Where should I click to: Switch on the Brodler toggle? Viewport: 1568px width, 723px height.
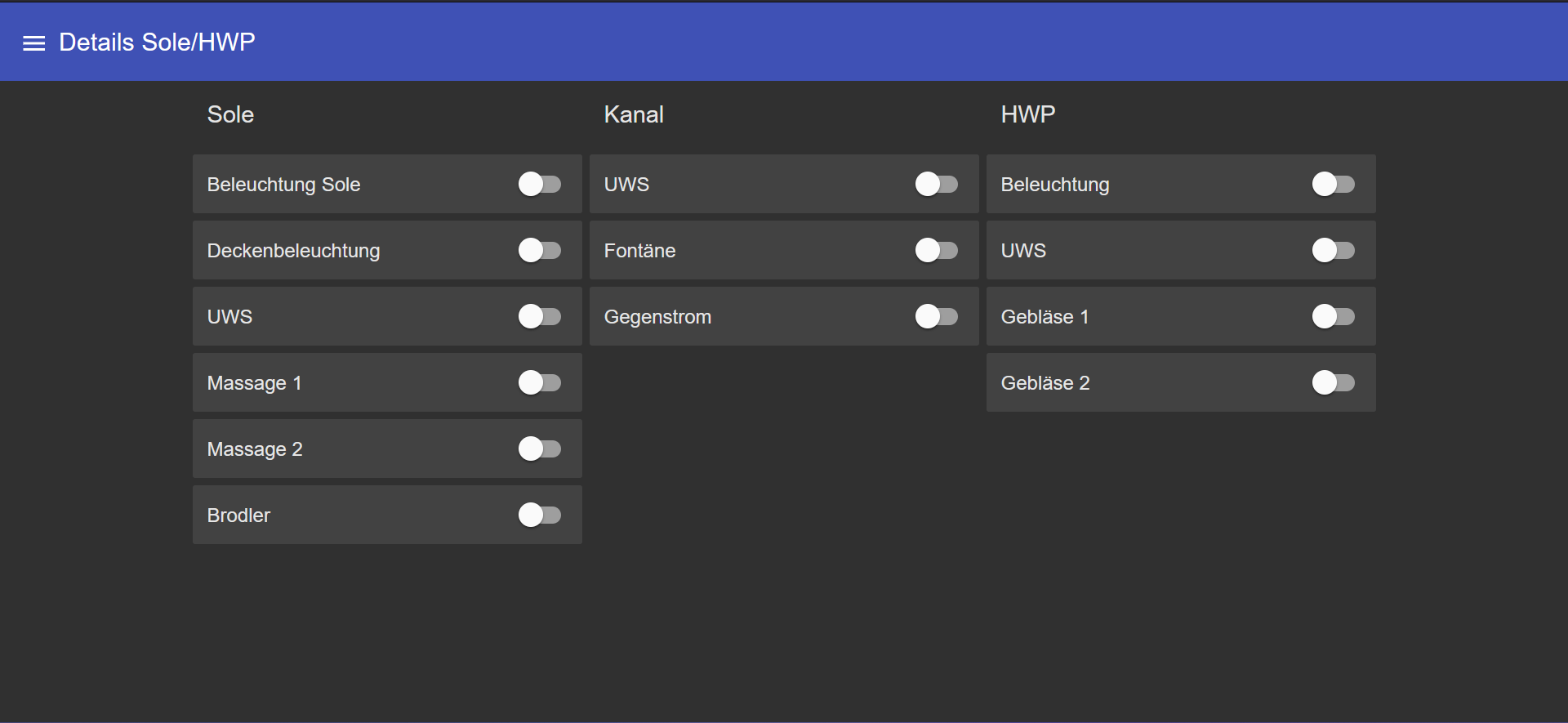[x=540, y=515]
